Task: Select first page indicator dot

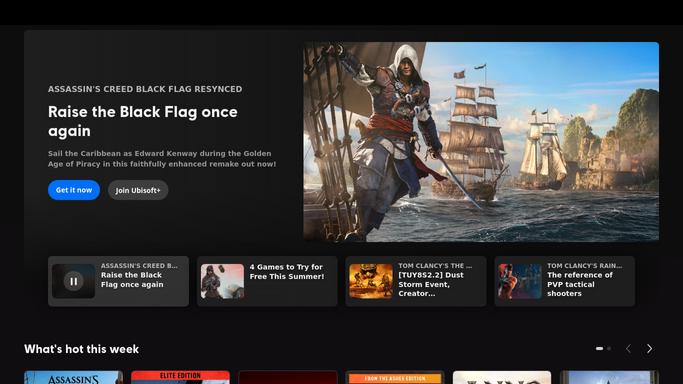Action: click(599, 349)
